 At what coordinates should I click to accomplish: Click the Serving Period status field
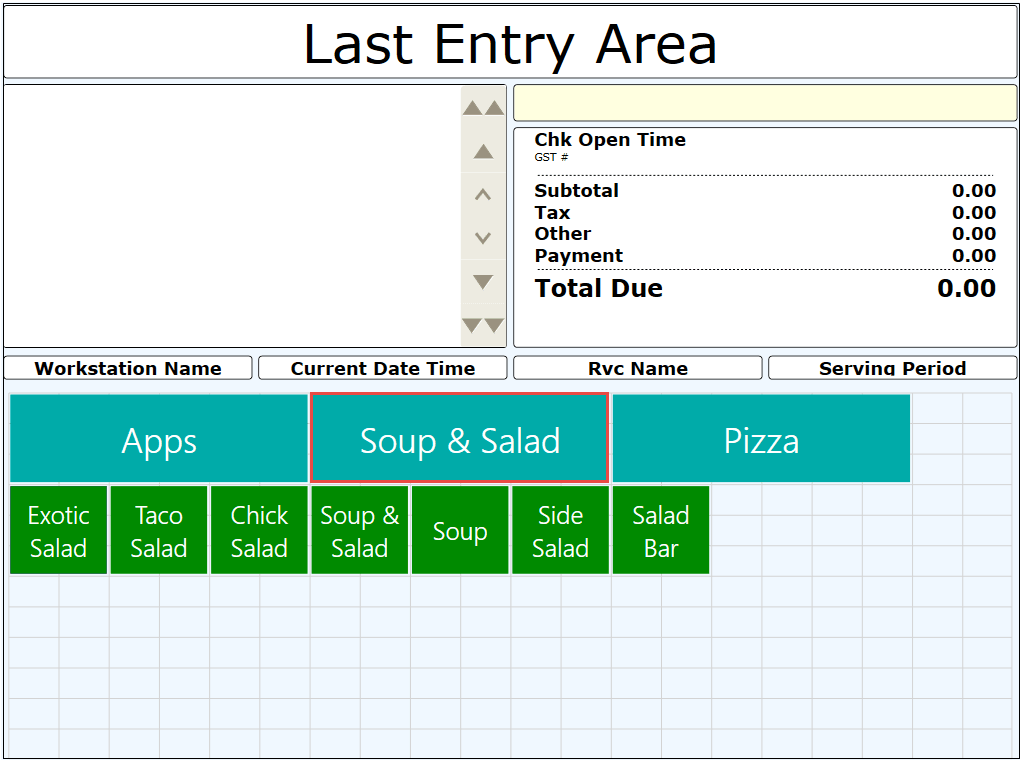[x=892, y=368]
